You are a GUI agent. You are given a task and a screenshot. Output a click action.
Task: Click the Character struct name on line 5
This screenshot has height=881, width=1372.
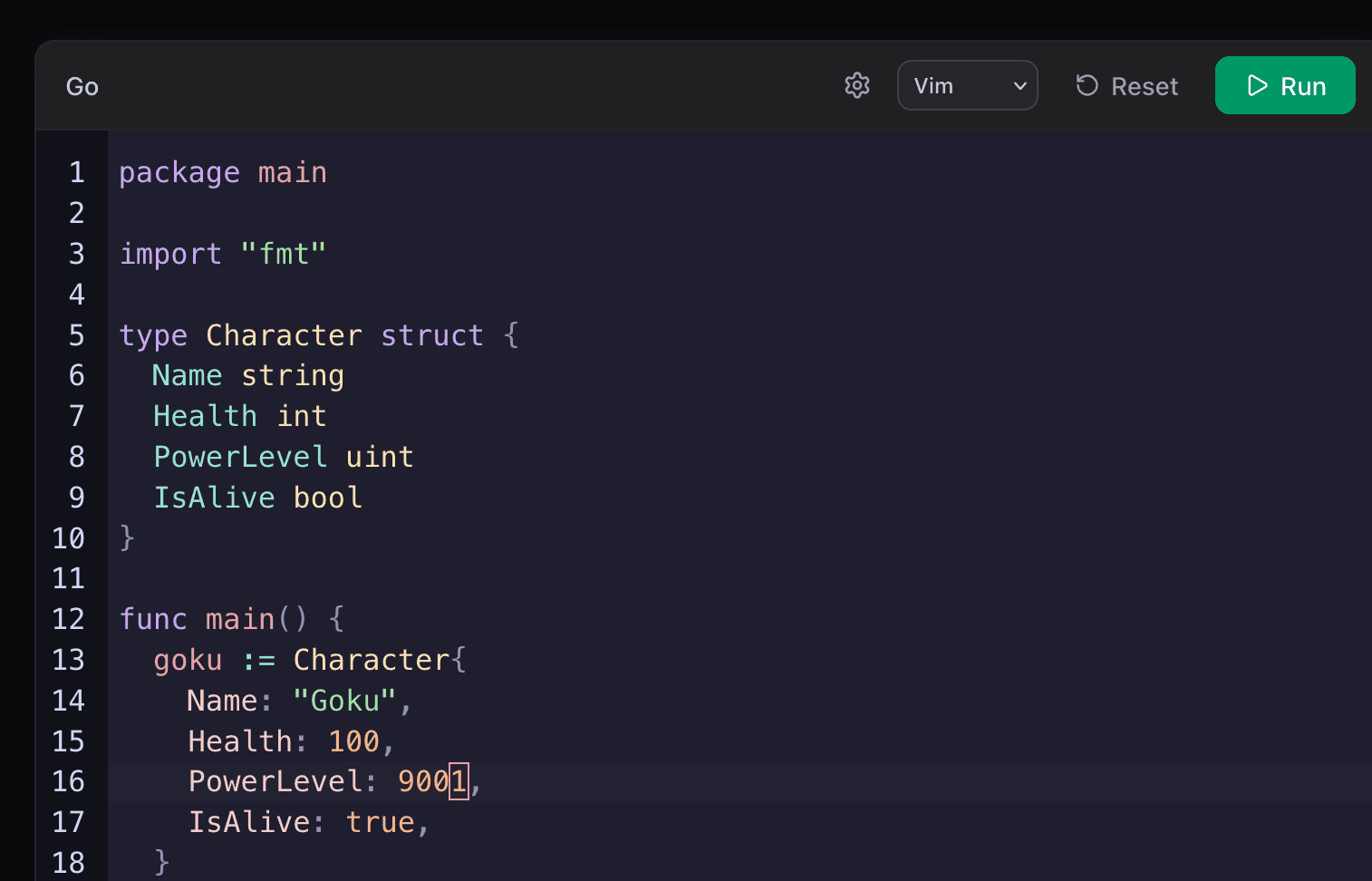(284, 334)
